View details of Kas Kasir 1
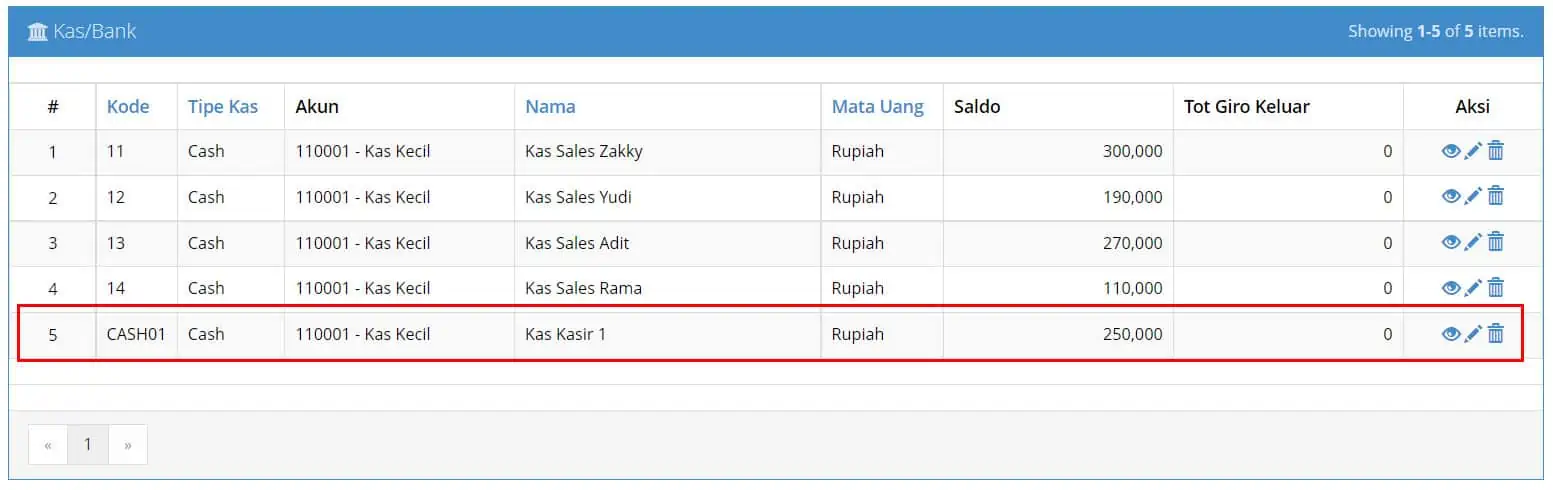Screen dimensions: 1553x490 coord(1451,334)
